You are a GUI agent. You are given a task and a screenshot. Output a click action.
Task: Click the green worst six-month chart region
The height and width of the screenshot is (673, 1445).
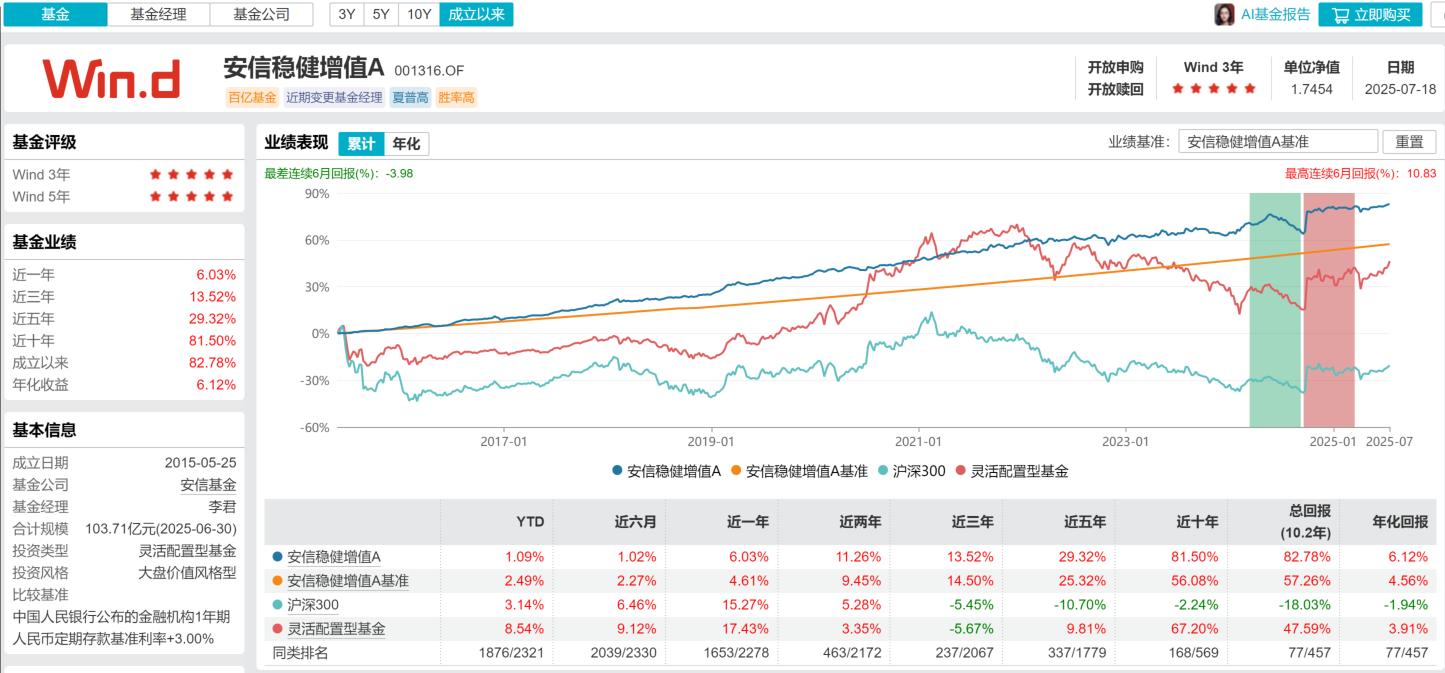point(1274,310)
